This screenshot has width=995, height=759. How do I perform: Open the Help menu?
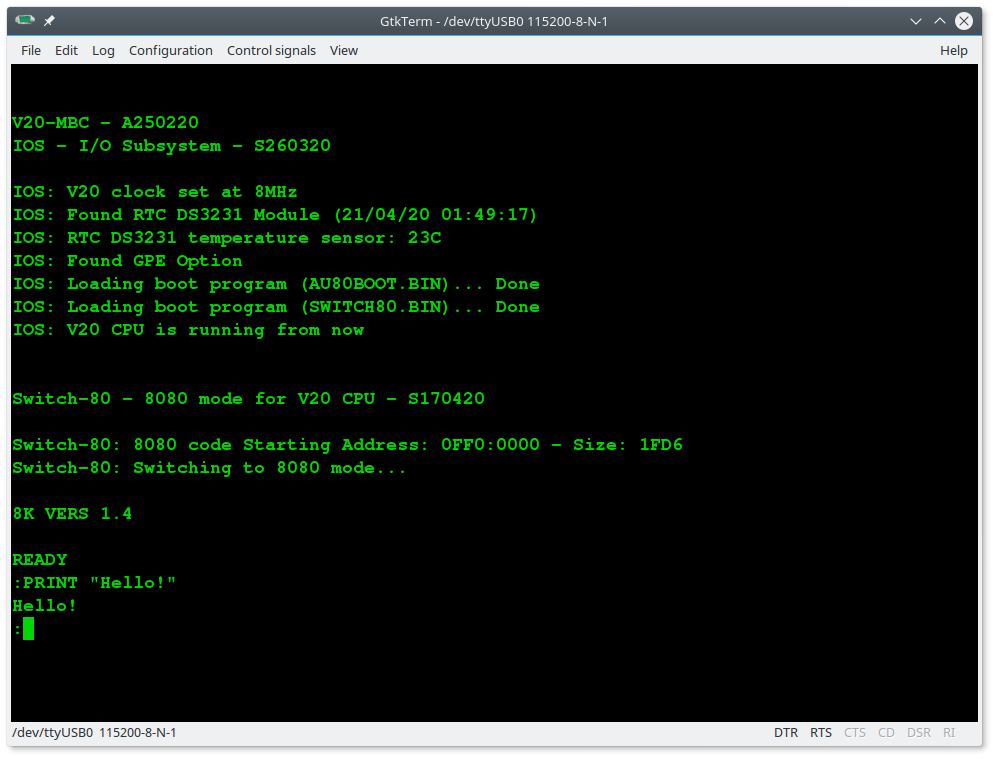coord(953,51)
